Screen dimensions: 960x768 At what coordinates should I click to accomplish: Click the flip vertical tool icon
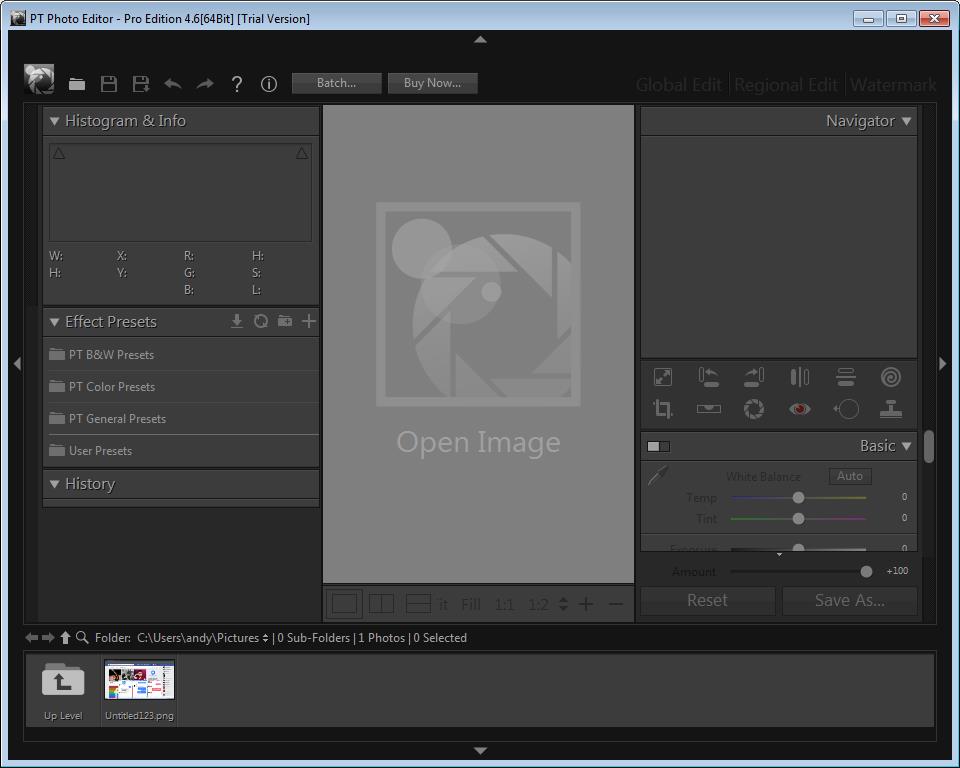846,377
